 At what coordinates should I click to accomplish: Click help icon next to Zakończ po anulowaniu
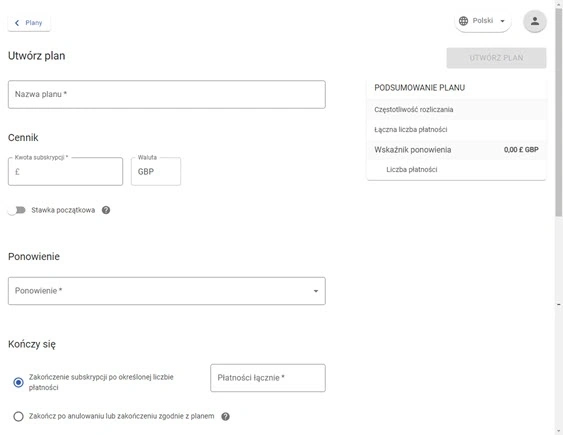coord(225,417)
